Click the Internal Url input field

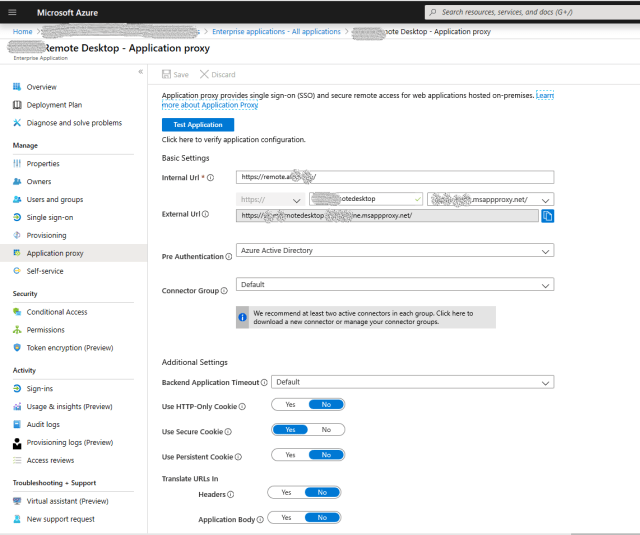[x=395, y=177]
